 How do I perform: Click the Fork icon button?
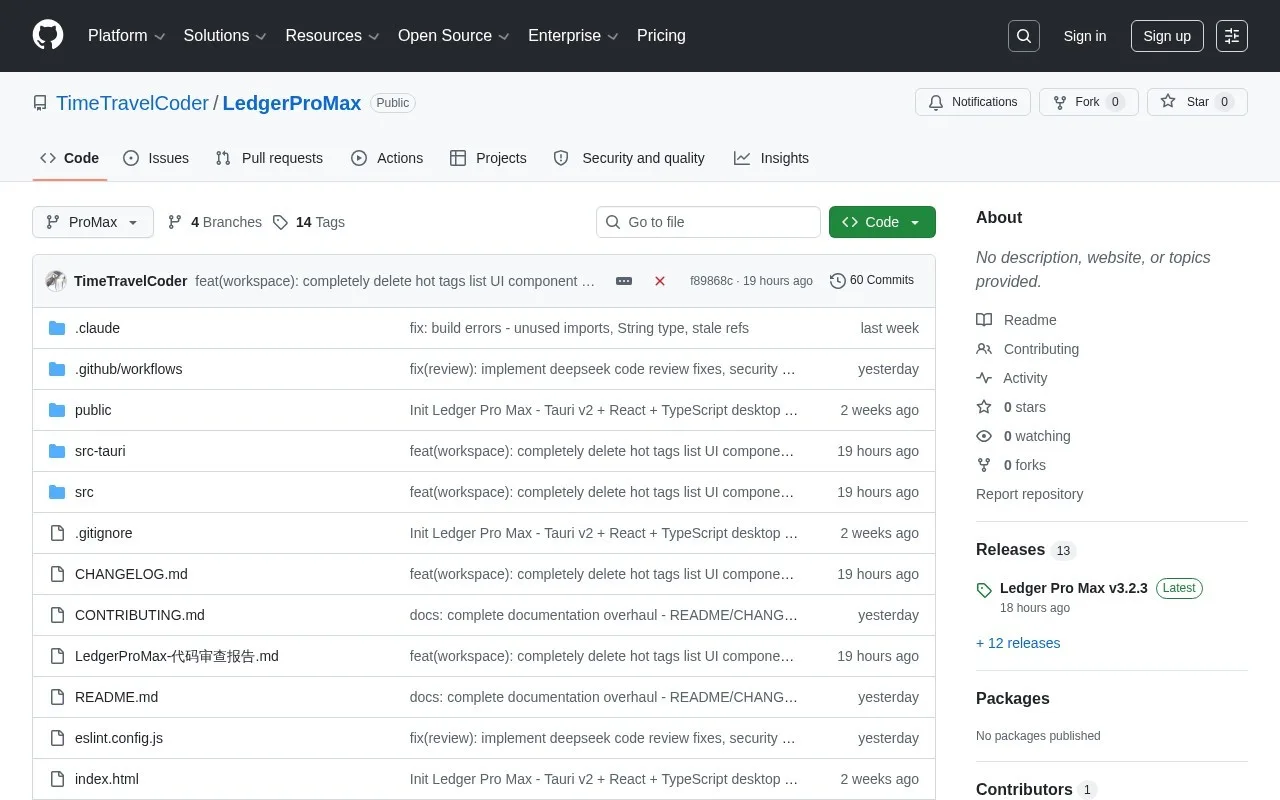point(1088,102)
